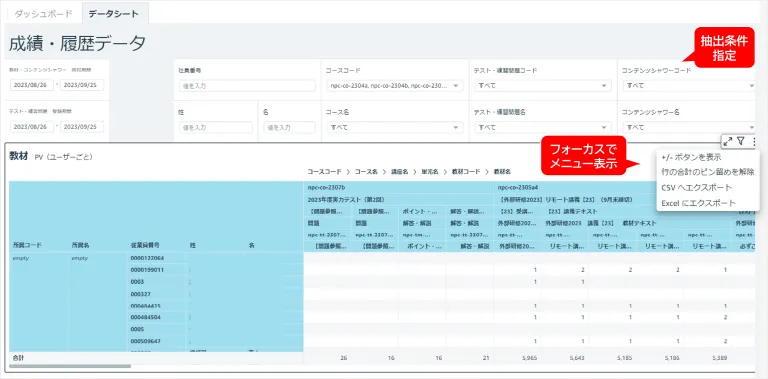Choose 'CSV へエクスポート' from the menu

[696, 188]
